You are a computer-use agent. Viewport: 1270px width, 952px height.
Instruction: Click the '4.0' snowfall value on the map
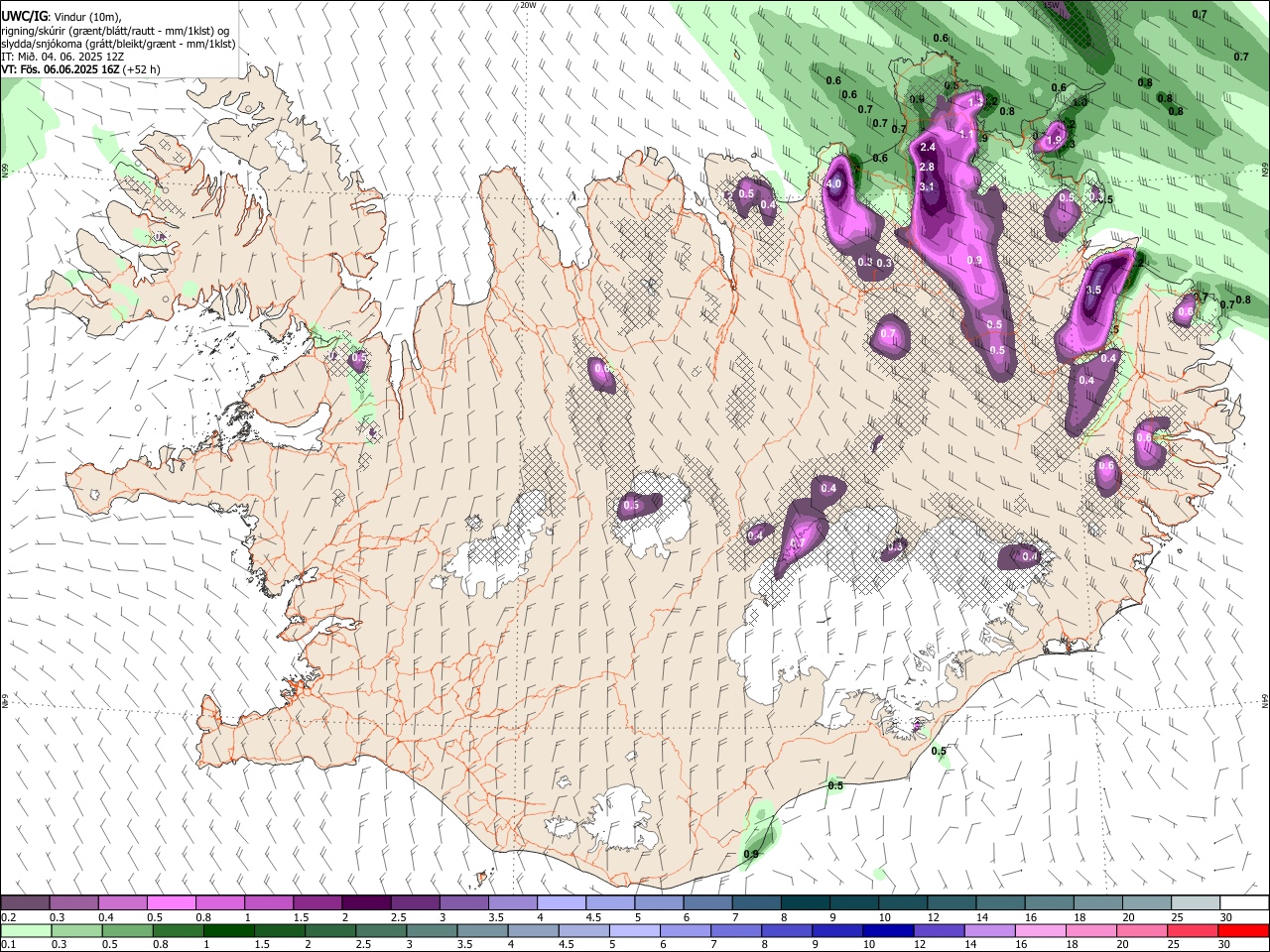pos(833,183)
